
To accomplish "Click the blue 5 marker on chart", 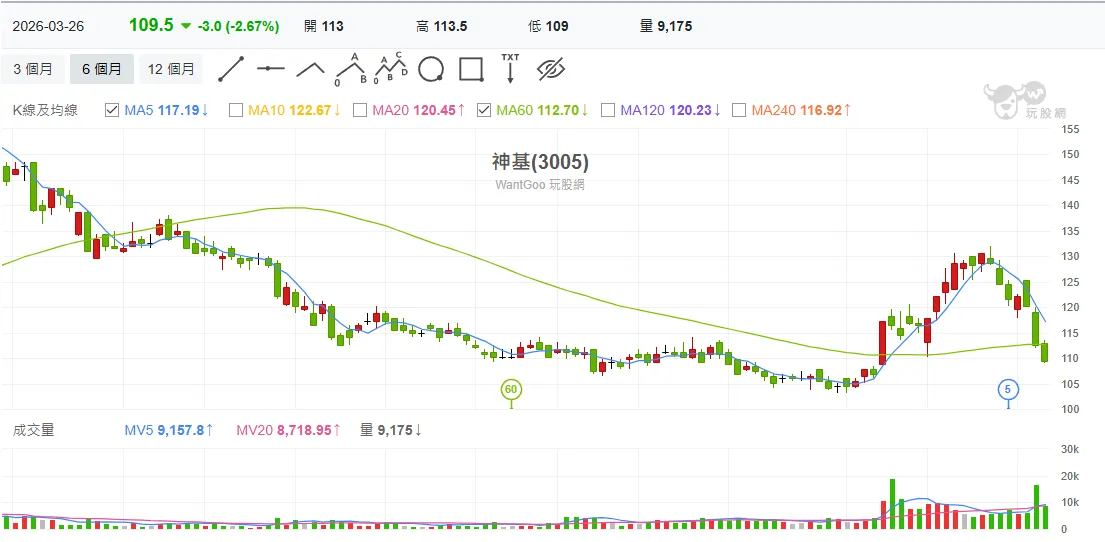I will 1008,389.
